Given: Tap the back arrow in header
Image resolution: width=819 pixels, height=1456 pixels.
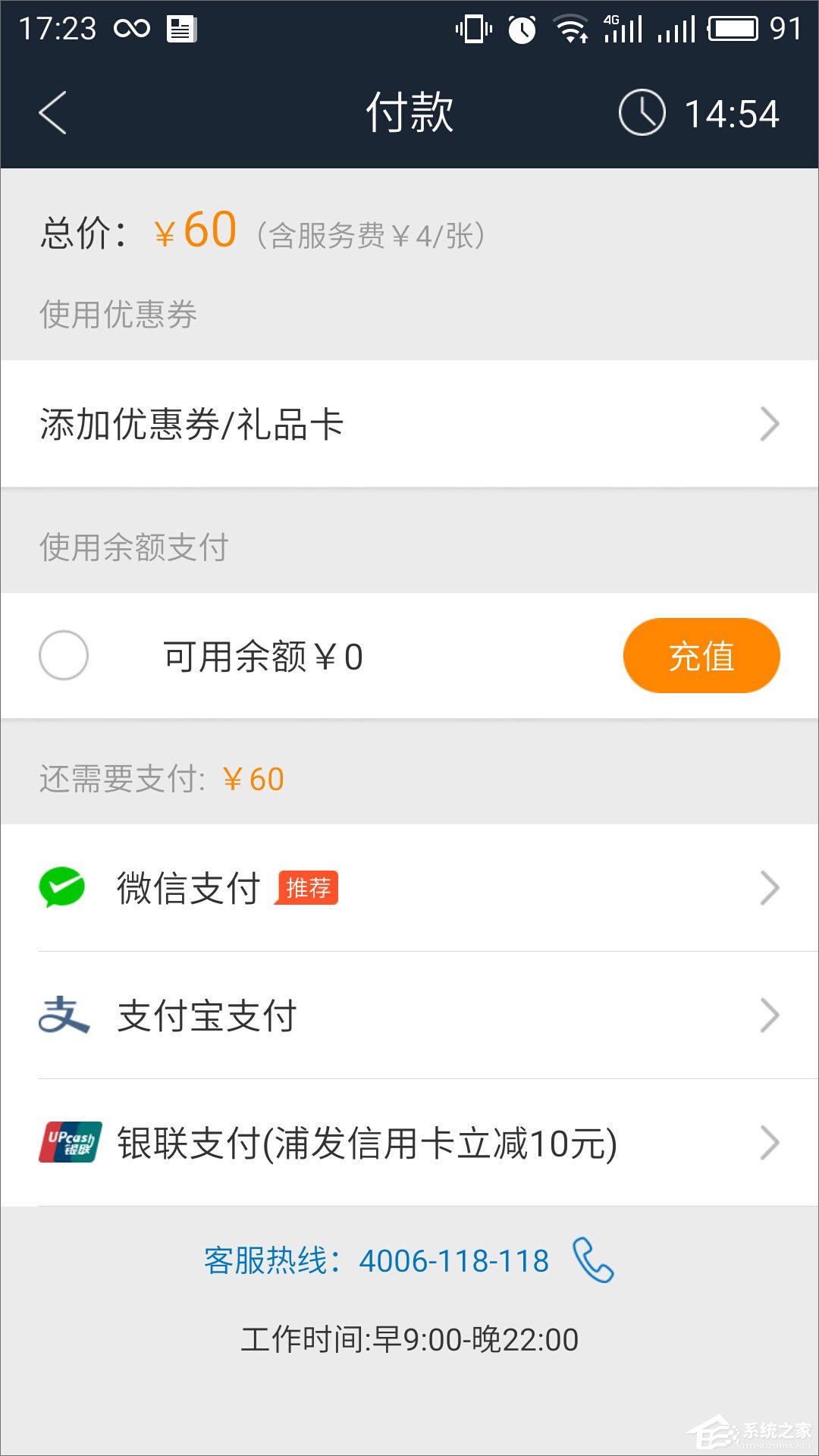Looking at the screenshot, I should coord(53,113).
